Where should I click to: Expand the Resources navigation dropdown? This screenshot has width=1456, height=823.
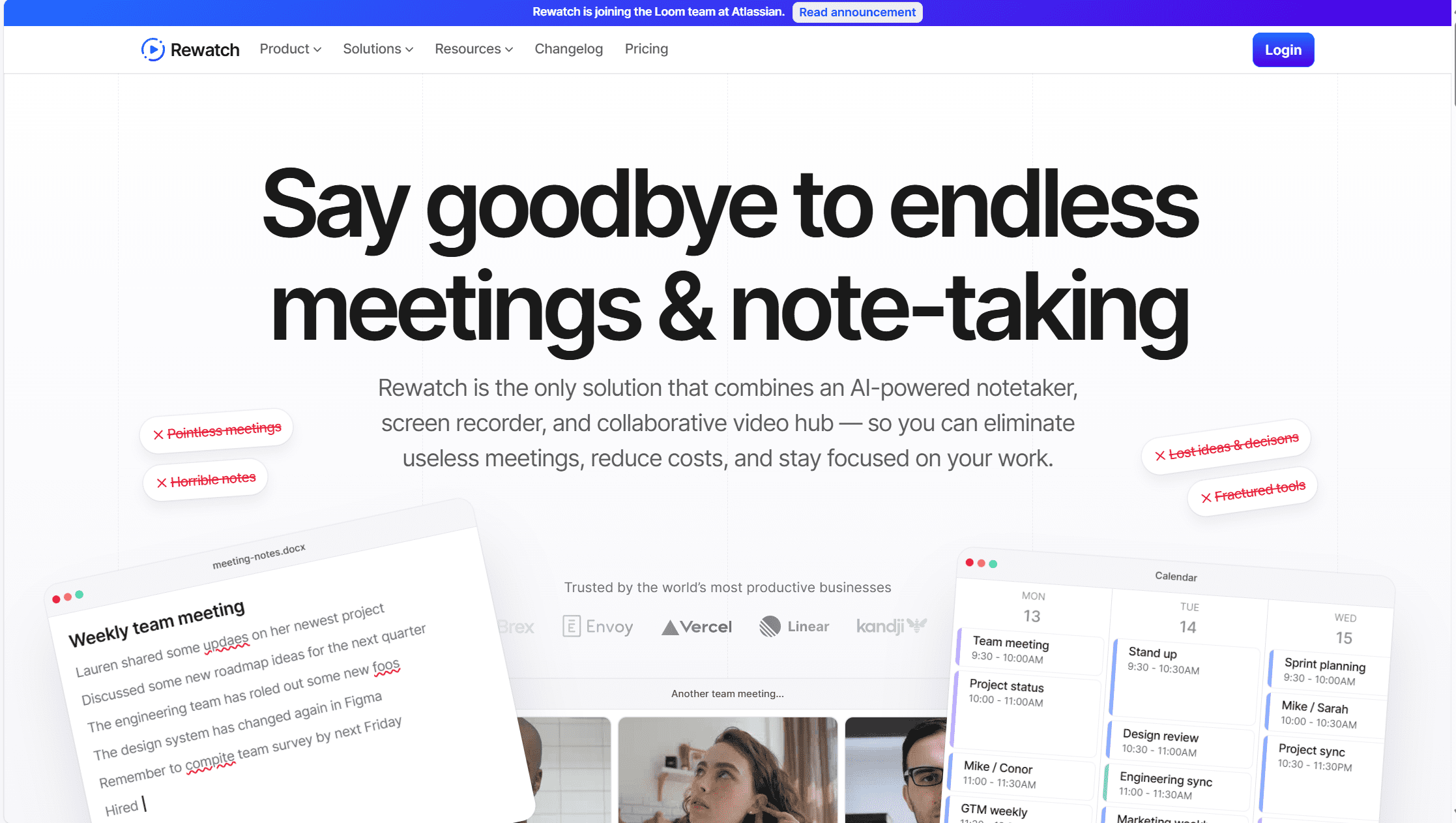[x=472, y=49]
